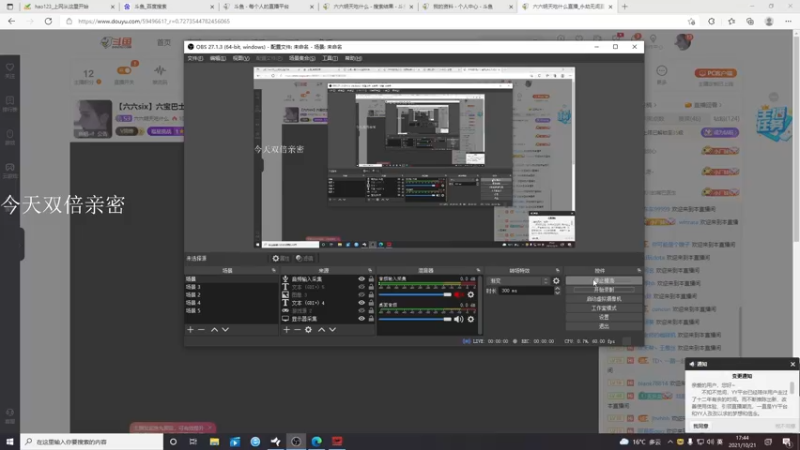Viewport: 800px width, 450px height.
Task: Remove selected source with the minus icon
Action: click(297, 330)
